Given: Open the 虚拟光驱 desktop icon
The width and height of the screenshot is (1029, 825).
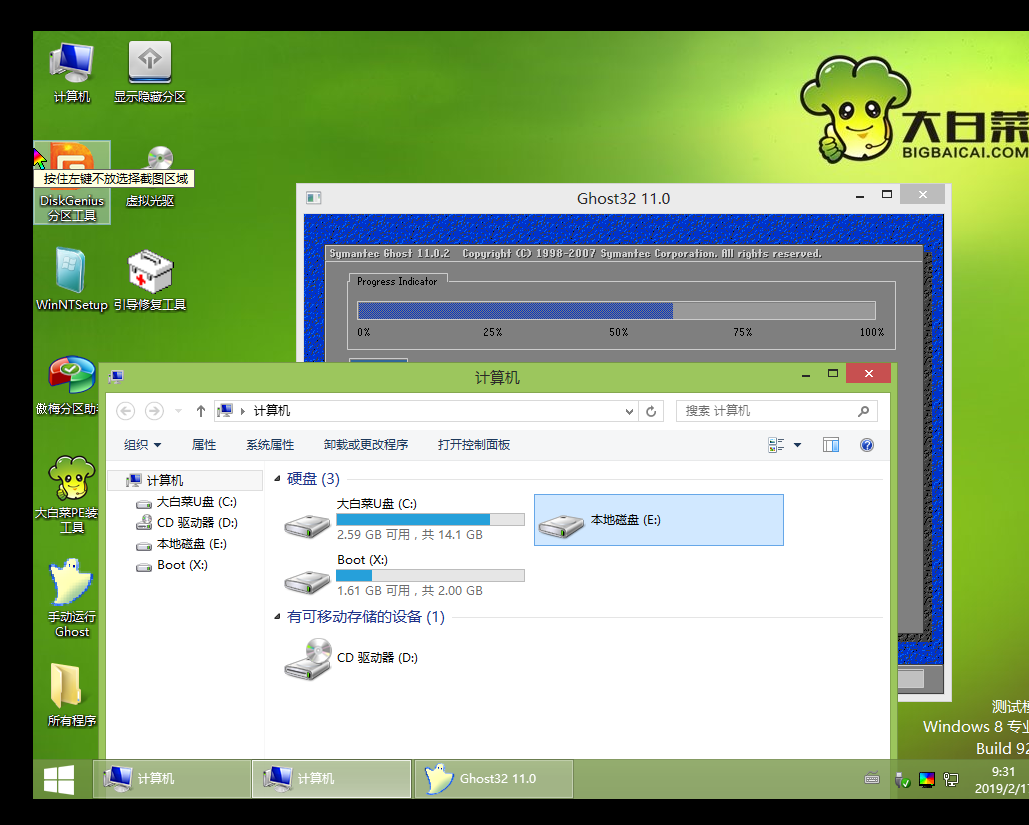Looking at the screenshot, I should pyautogui.click(x=150, y=177).
